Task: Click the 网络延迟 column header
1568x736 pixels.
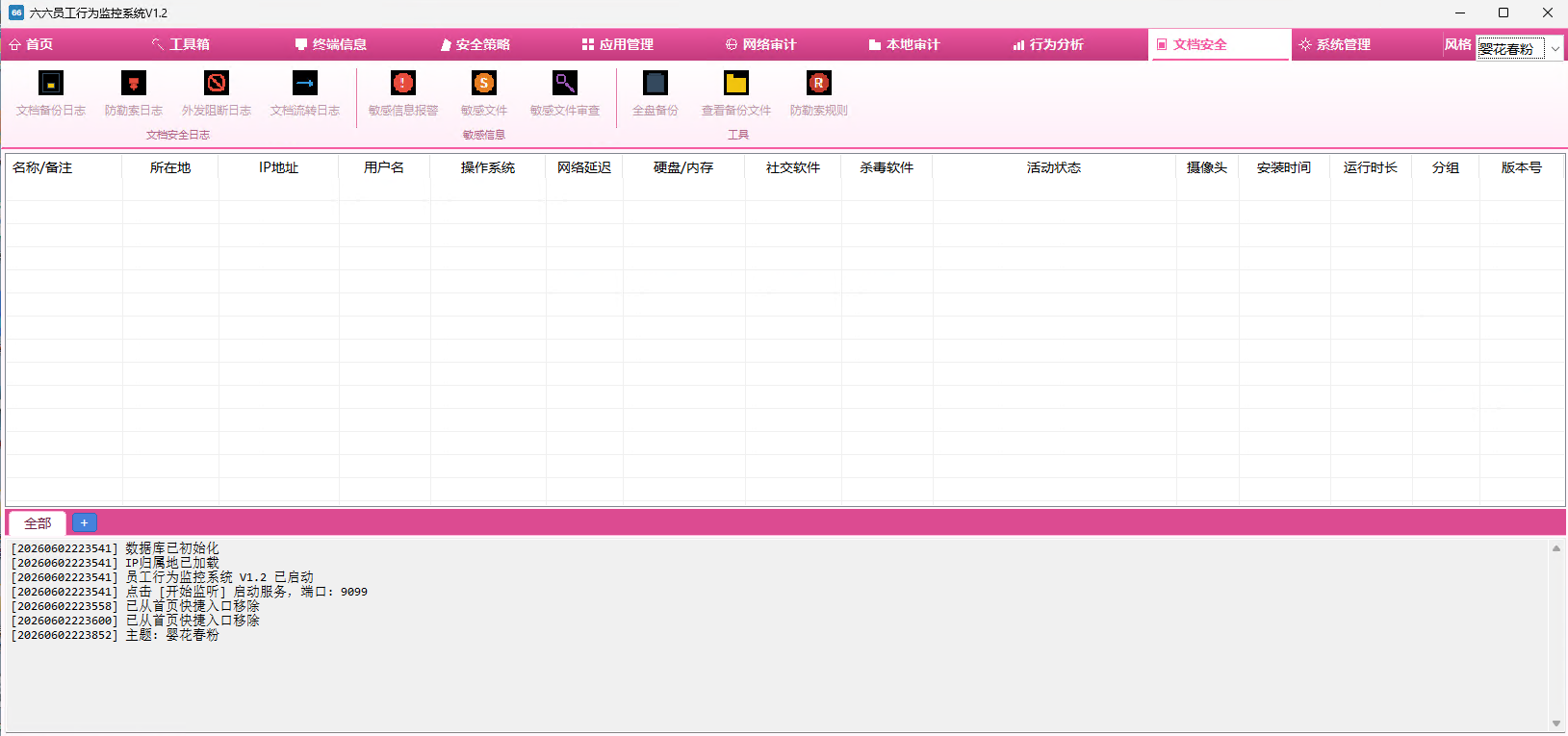Action: (584, 167)
